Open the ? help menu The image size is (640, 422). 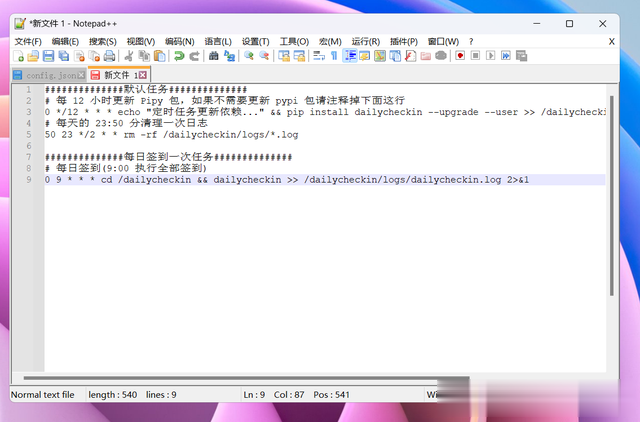coord(471,42)
